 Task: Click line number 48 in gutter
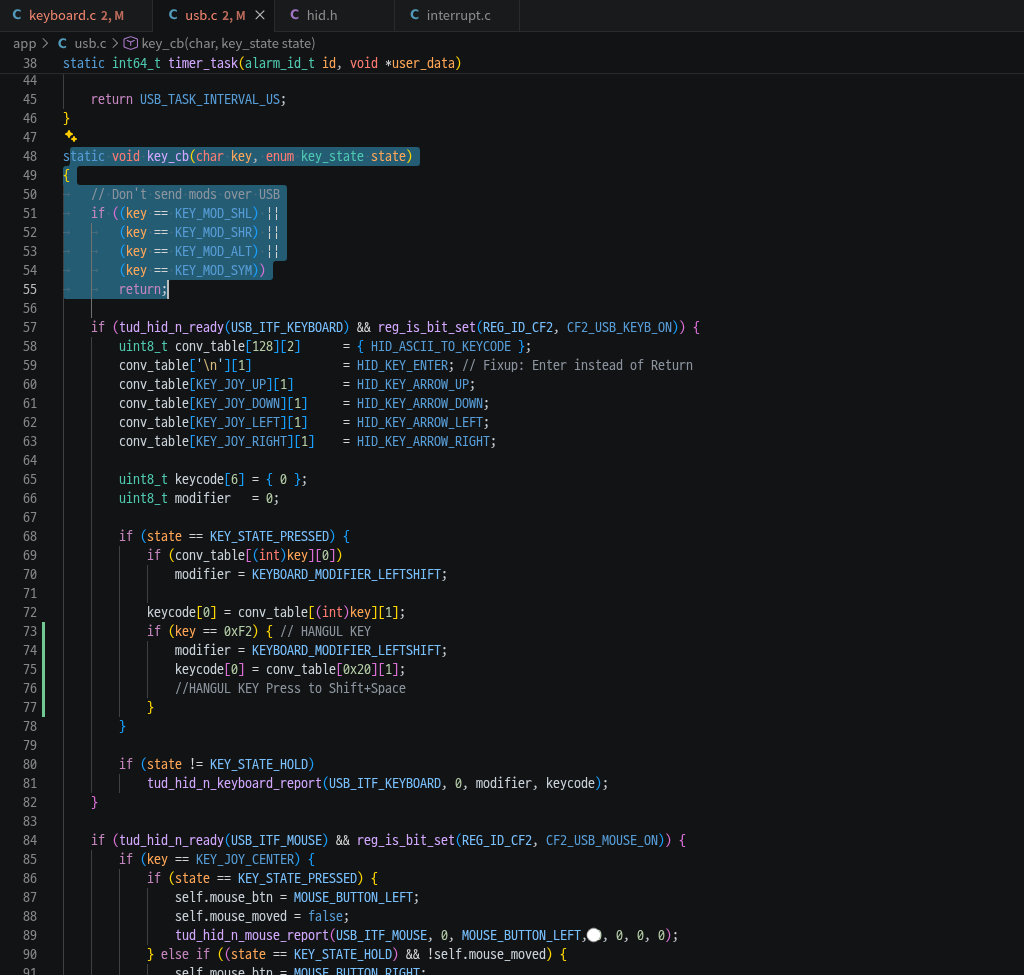(x=30, y=156)
